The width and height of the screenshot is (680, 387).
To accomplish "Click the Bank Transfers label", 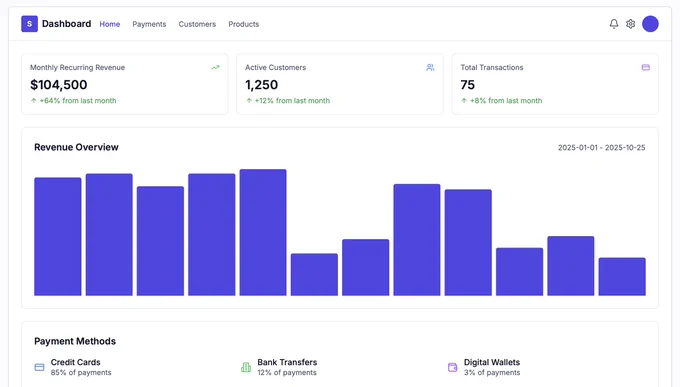I will pyautogui.click(x=287, y=362).
